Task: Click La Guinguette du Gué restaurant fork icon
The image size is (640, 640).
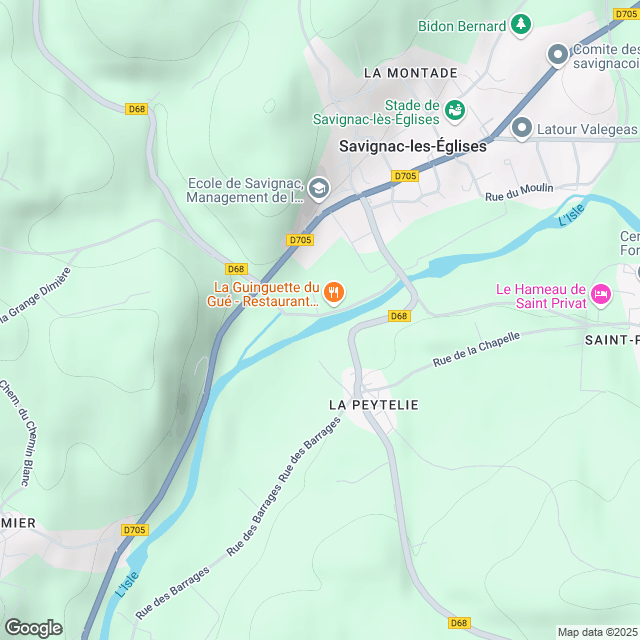Action: pyautogui.click(x=334, y=293)
